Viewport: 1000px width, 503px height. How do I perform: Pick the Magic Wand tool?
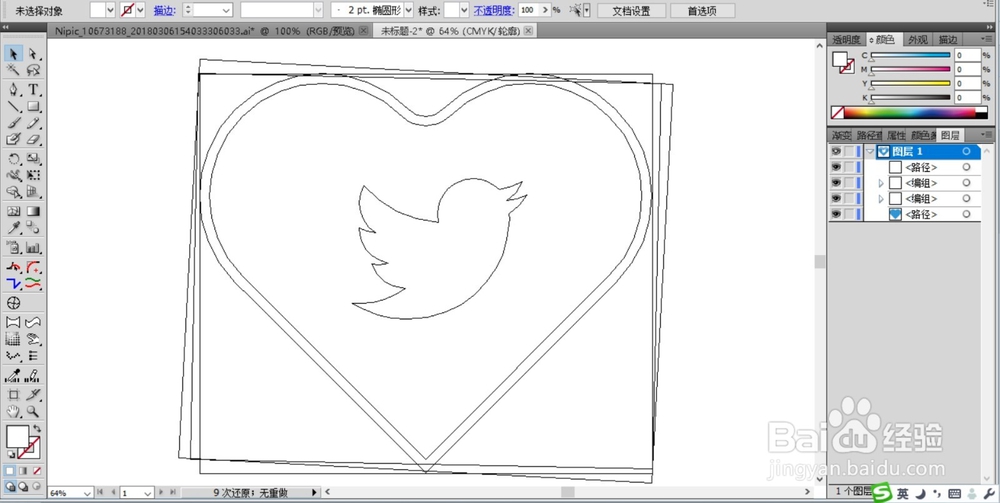[13, 69]
